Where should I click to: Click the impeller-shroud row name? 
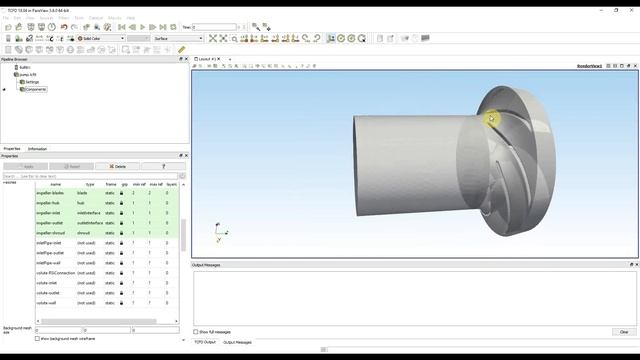[51, 233]
